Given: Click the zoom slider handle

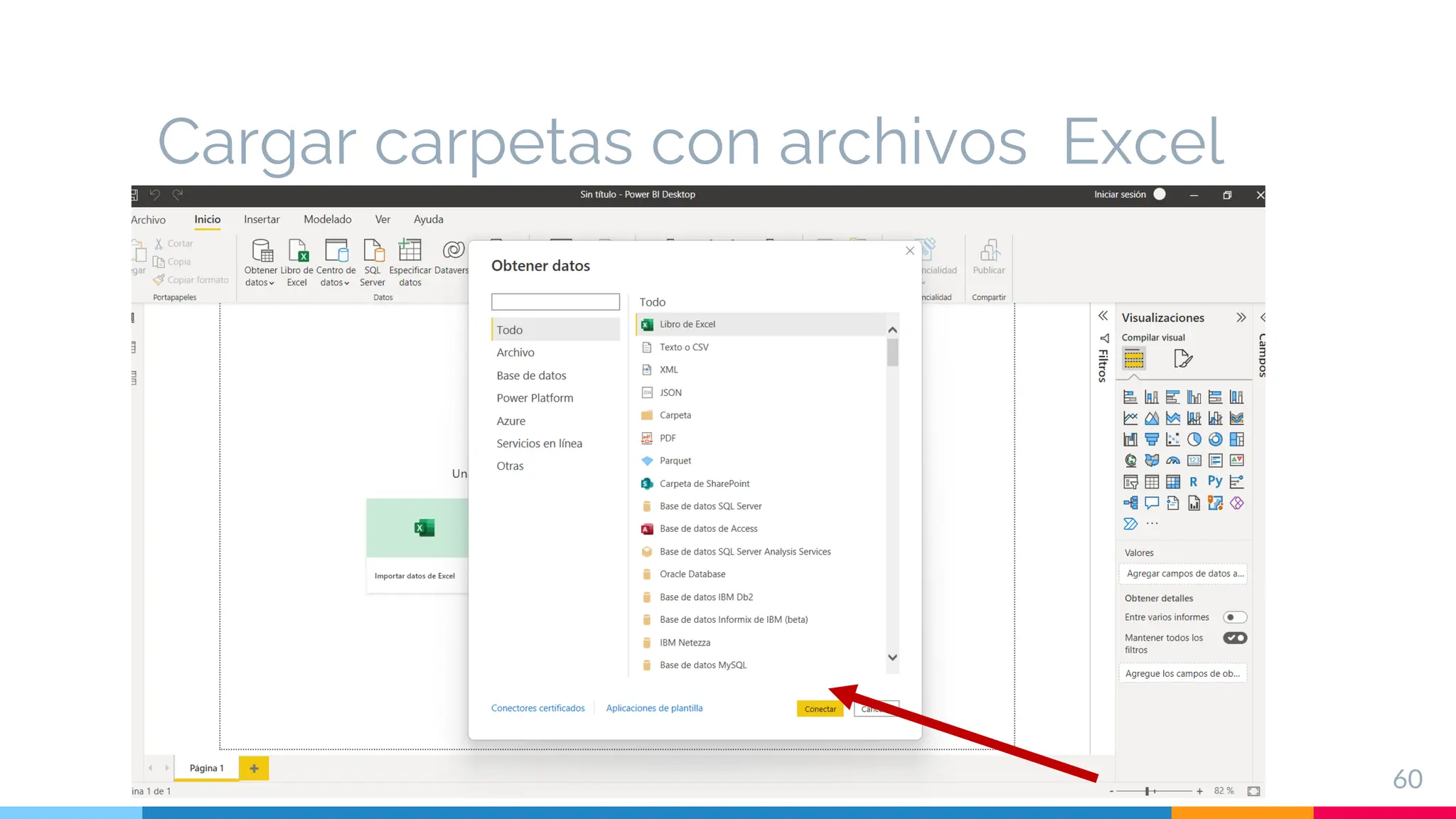Looking at the screenshot, I should click(x=1147, y=791).
